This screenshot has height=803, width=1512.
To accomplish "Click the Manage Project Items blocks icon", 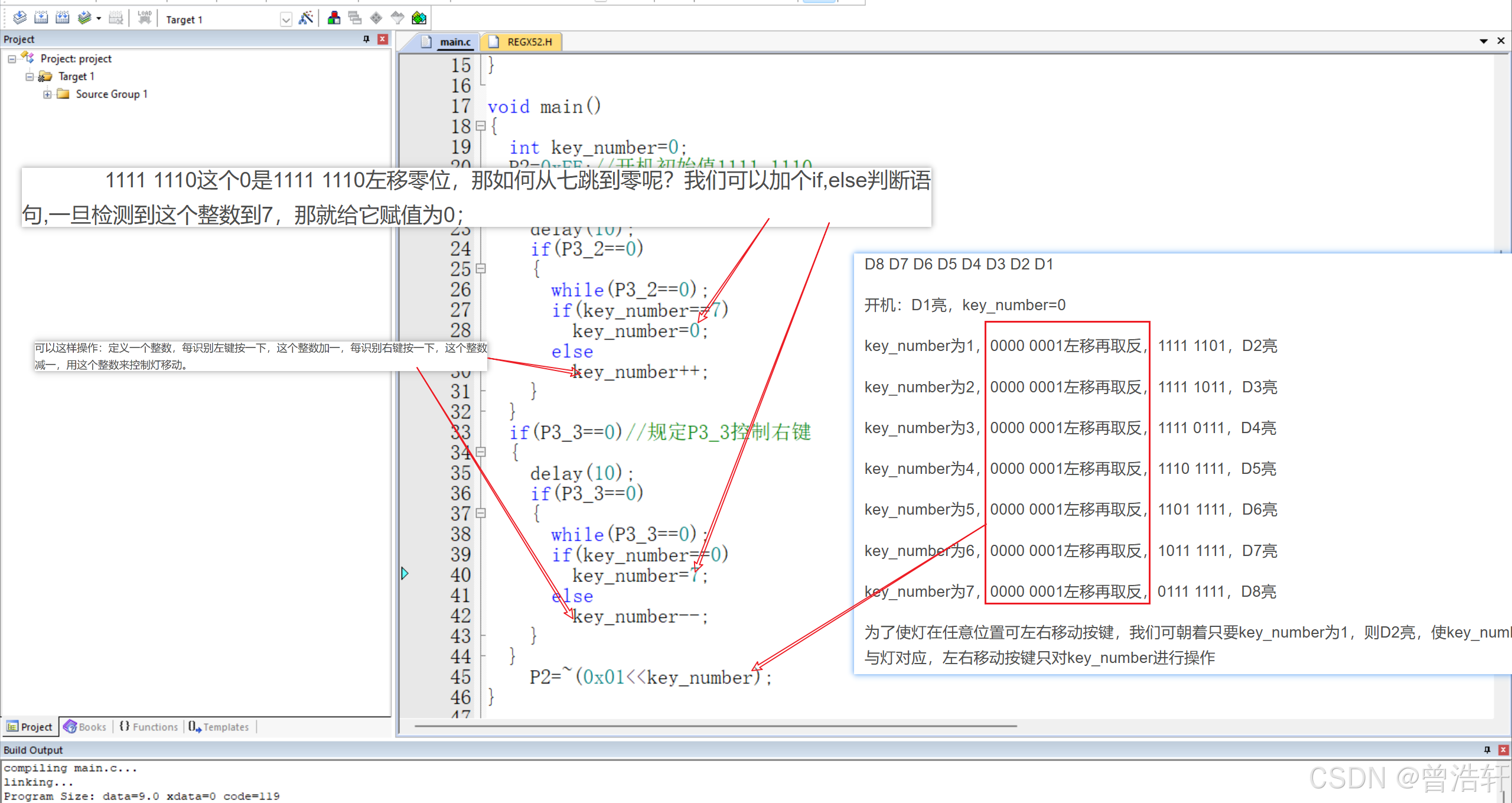I will 334,18.
